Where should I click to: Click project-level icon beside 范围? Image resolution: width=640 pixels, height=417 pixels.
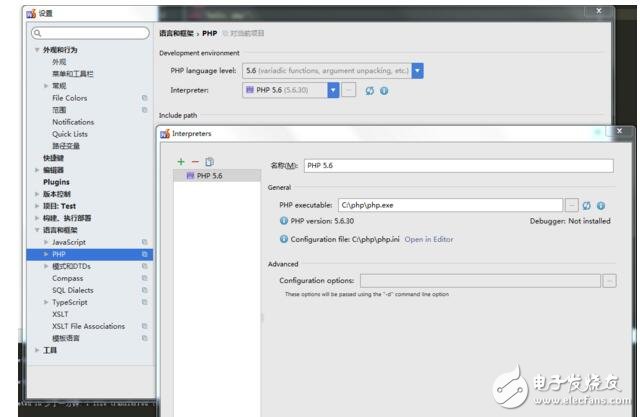pyautogui.click(x=144, y=110)
